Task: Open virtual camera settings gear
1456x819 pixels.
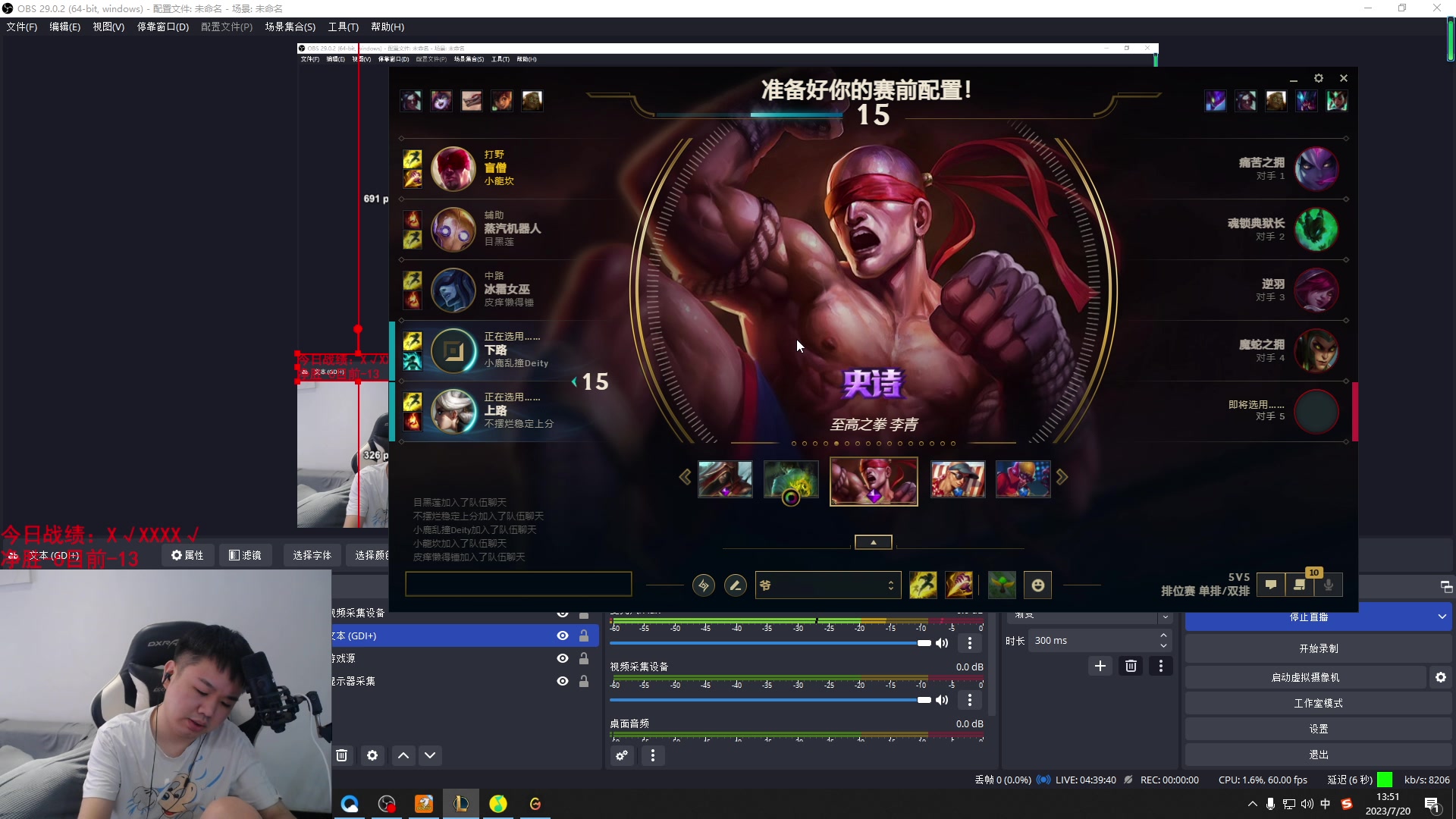Action: tap(1441, 677)
